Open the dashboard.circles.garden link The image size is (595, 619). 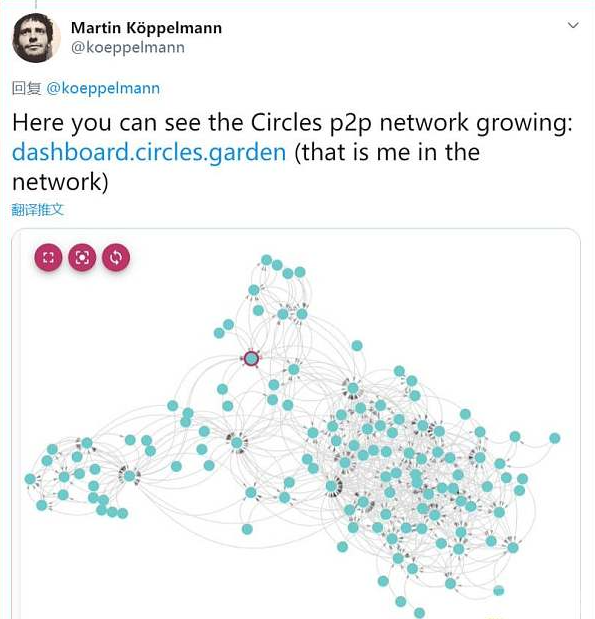(x=149, y=152)
